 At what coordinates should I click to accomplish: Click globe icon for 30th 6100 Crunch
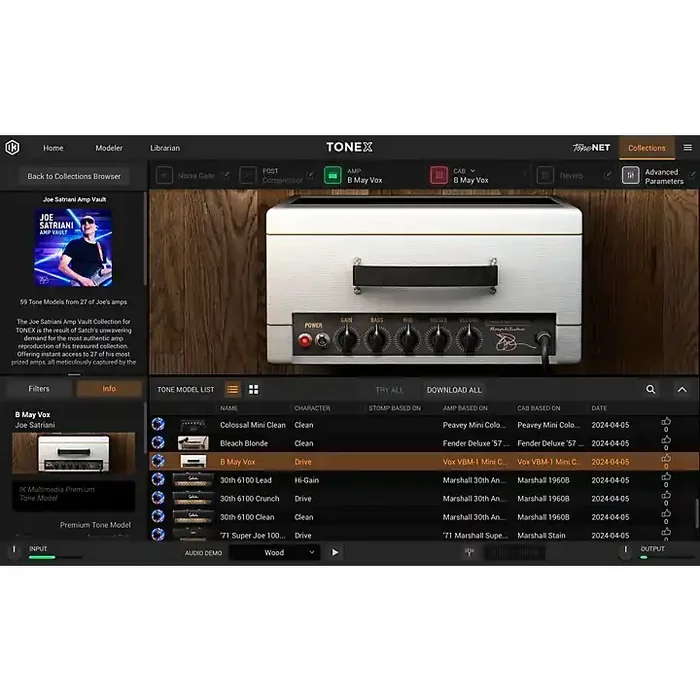158,497
